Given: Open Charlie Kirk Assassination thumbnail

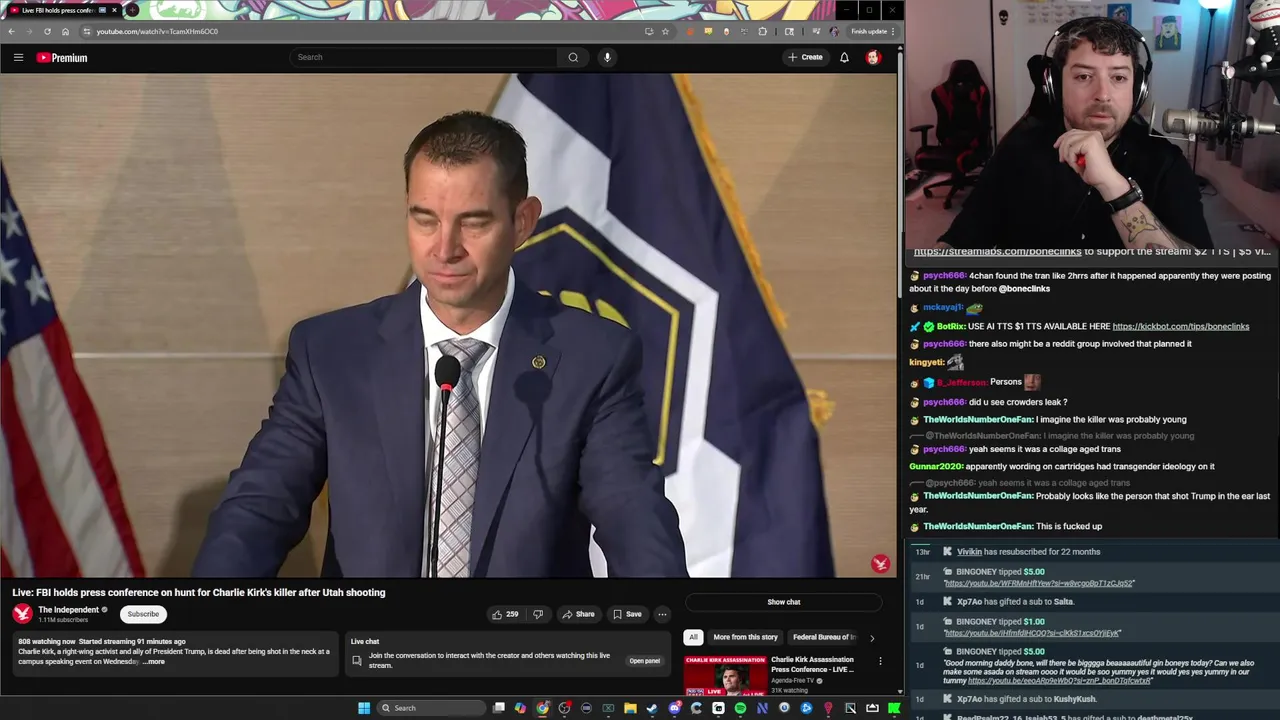Looking at the screenshot, I should (x=725, y=675).
